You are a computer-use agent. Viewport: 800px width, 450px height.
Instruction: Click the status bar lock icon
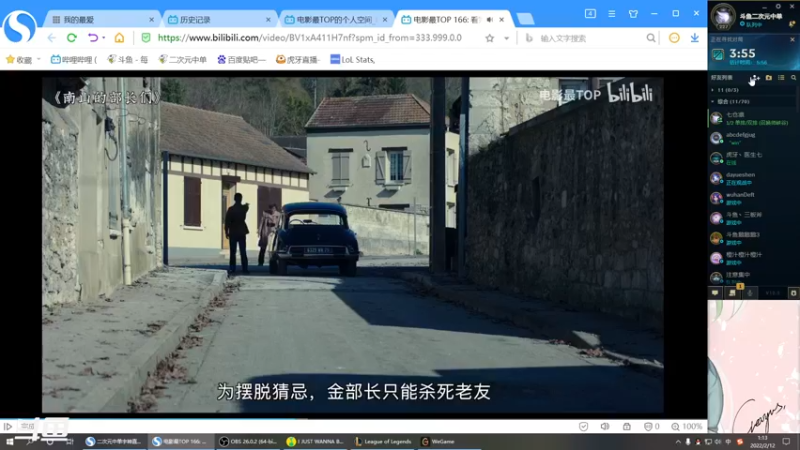tap(627, 427)
